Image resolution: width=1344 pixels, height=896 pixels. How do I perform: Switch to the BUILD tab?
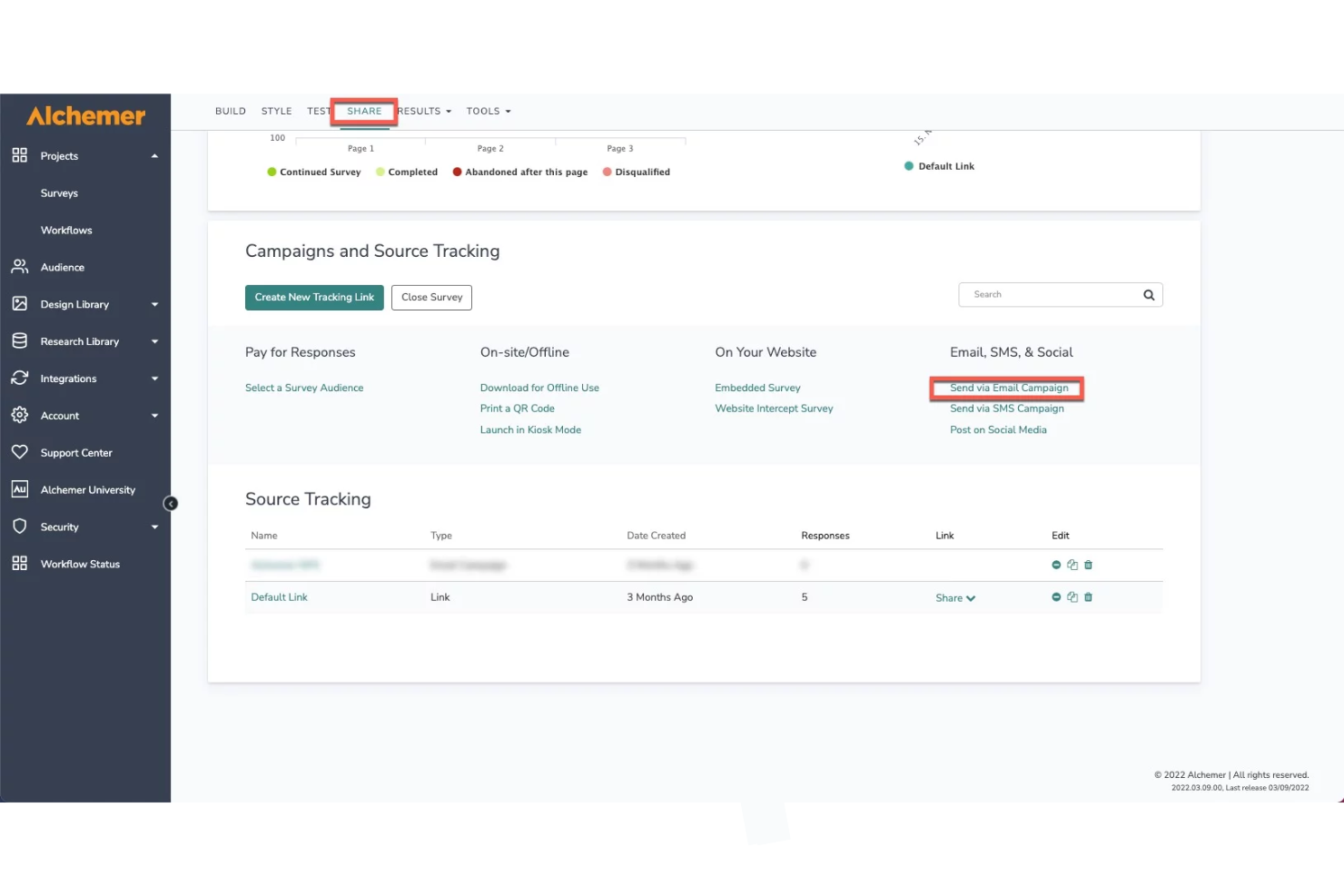230,111
